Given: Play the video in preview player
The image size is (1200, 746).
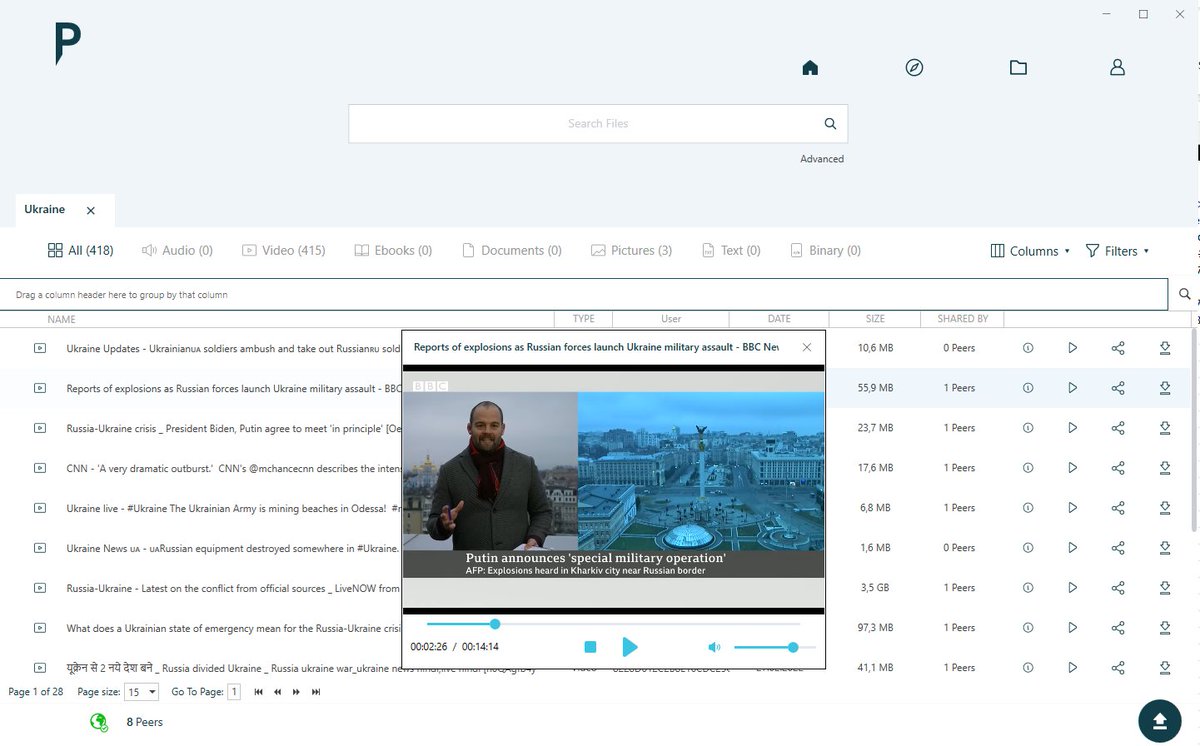Looking at the screenshot, I should (630, 647).
